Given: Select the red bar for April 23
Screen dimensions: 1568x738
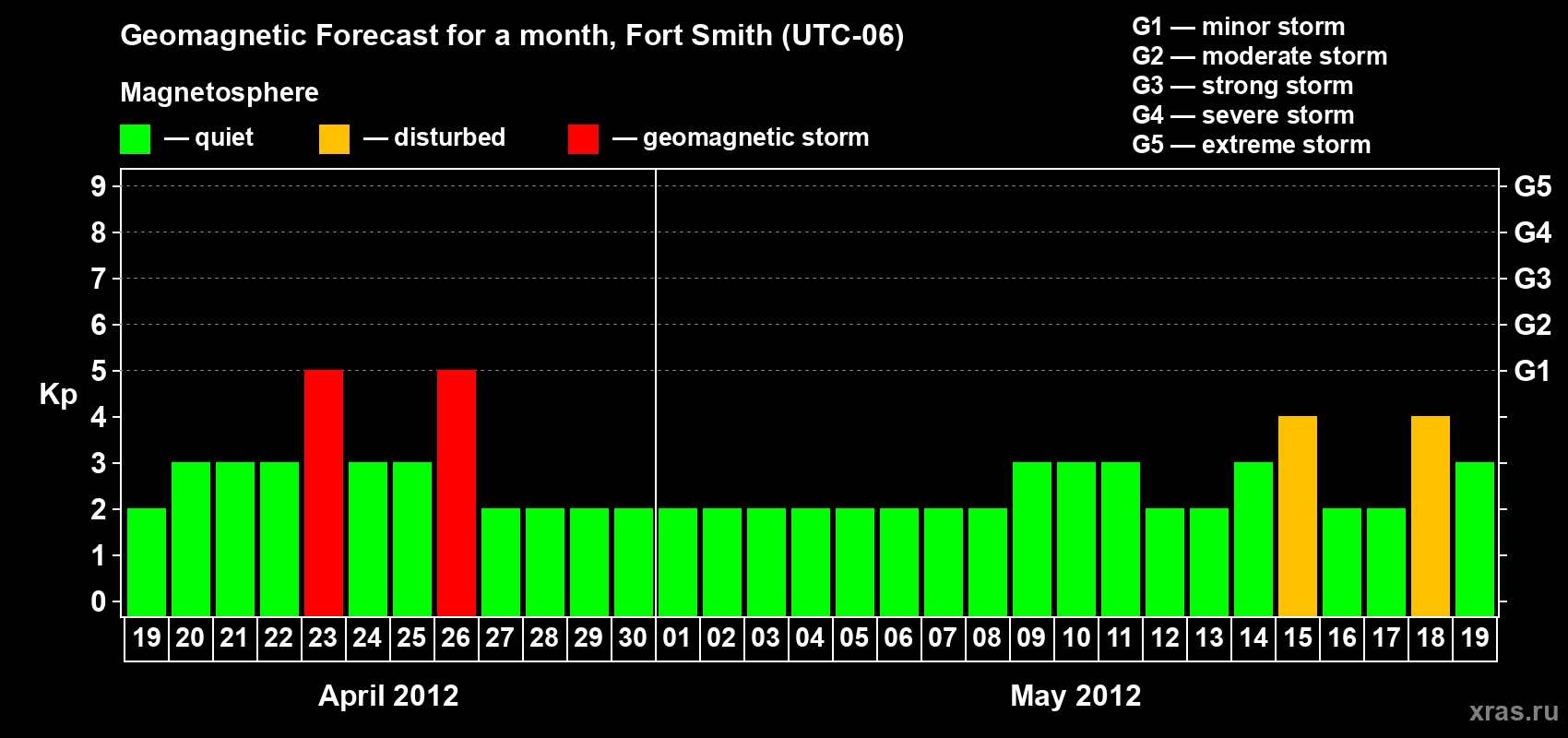Looking at the screenshot, I should tap(324, 494).
